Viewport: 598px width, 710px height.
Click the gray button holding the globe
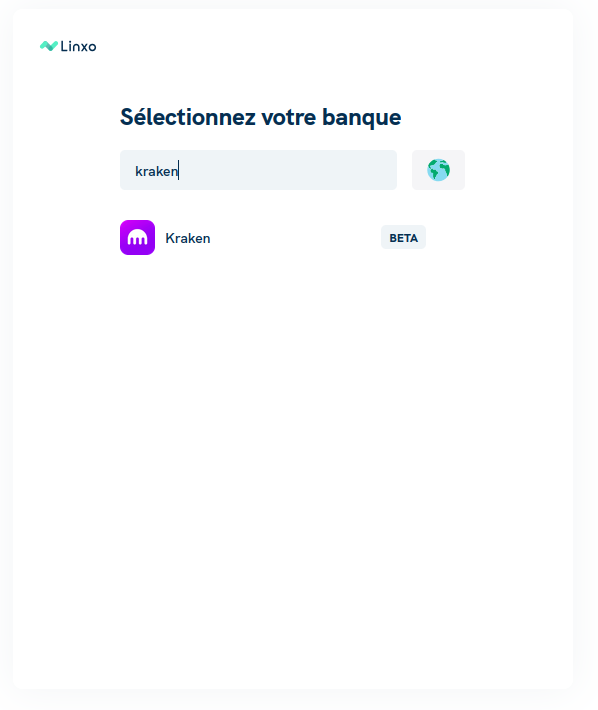click(438, 170)
